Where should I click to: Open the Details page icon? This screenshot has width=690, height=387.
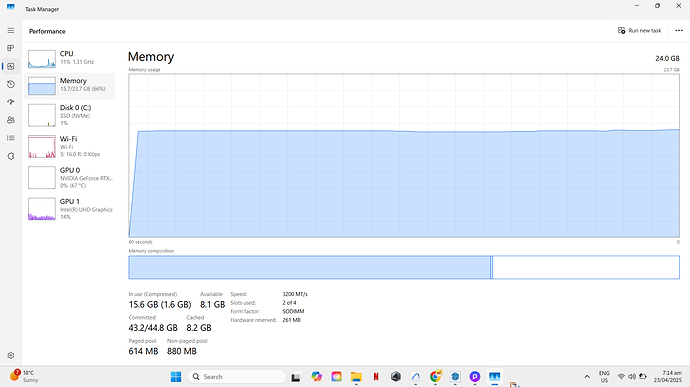point(11,138)
